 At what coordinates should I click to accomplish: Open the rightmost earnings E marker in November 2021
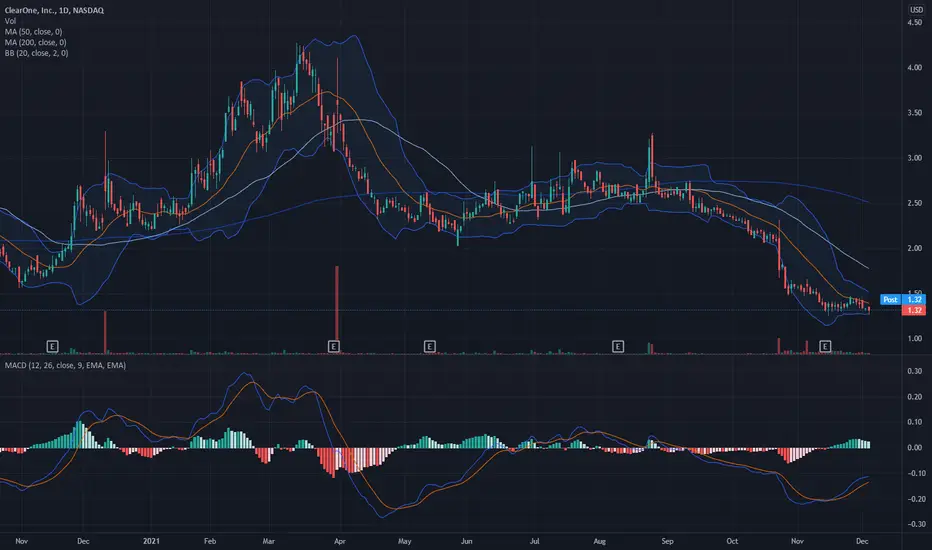coord(825,346)
